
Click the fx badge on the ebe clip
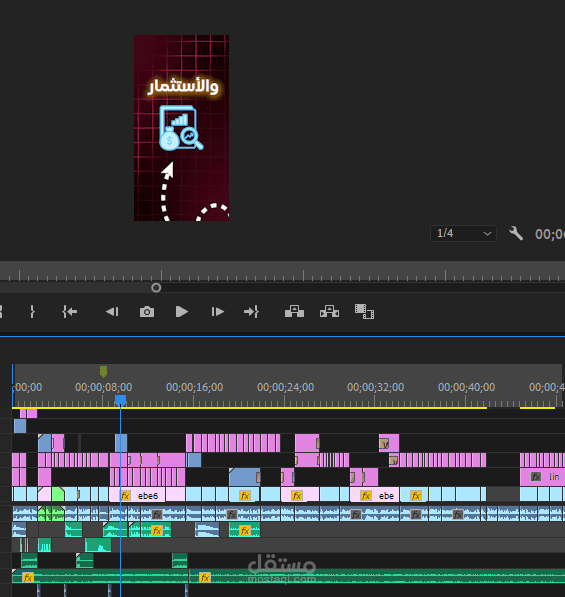366,495
